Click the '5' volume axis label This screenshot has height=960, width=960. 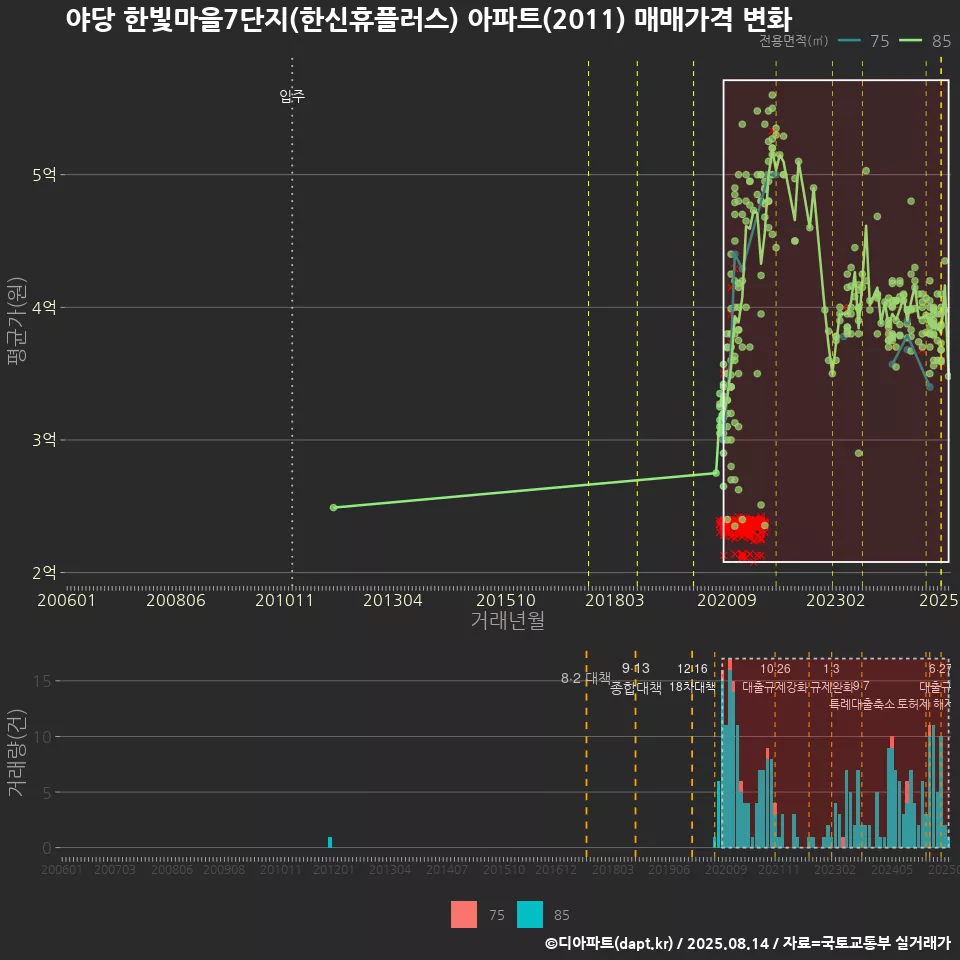(47, 792)
